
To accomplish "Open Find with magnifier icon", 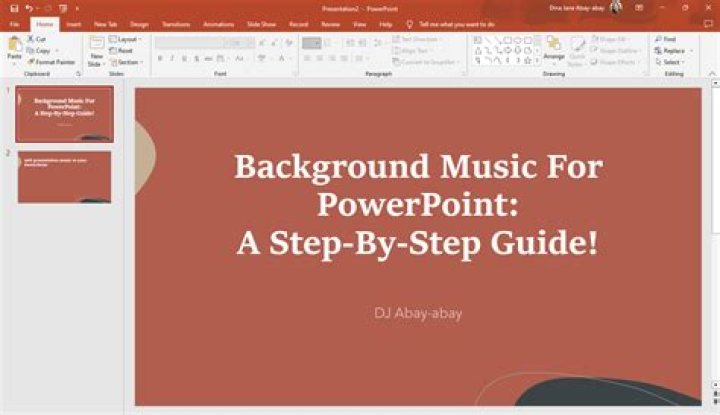I will point(658,39).
